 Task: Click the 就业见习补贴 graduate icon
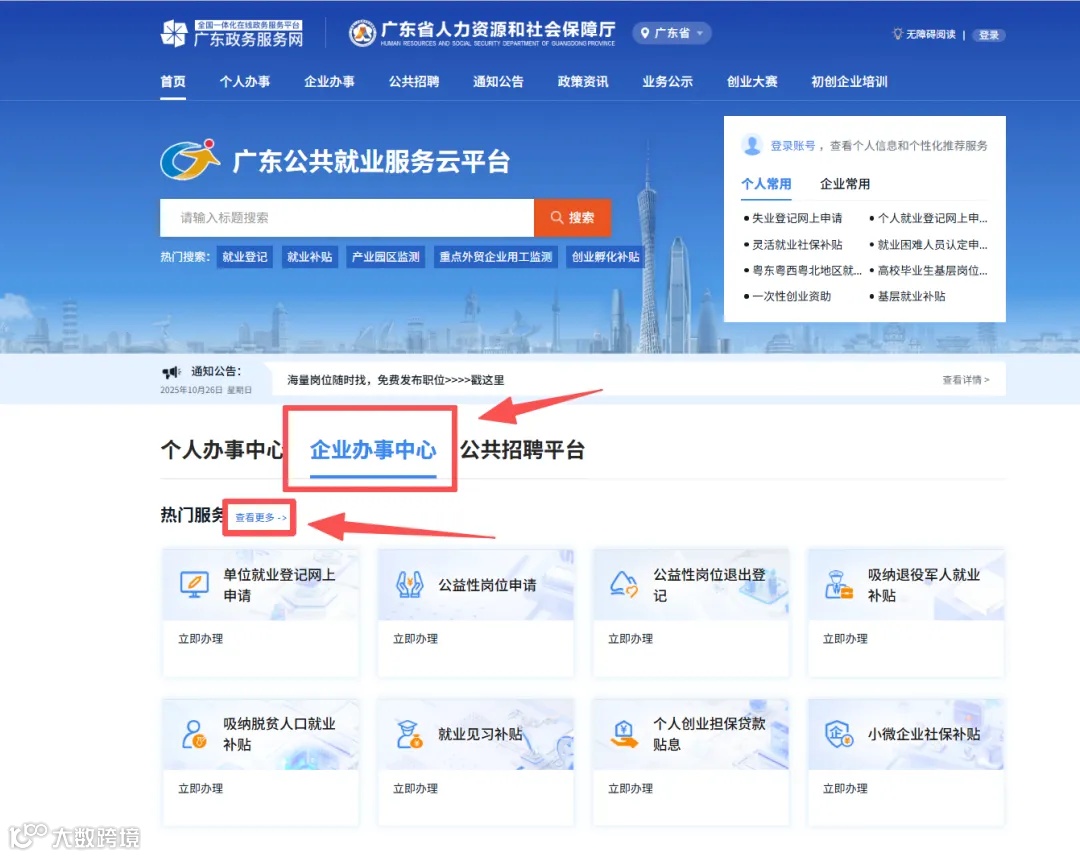click(409, 734)
